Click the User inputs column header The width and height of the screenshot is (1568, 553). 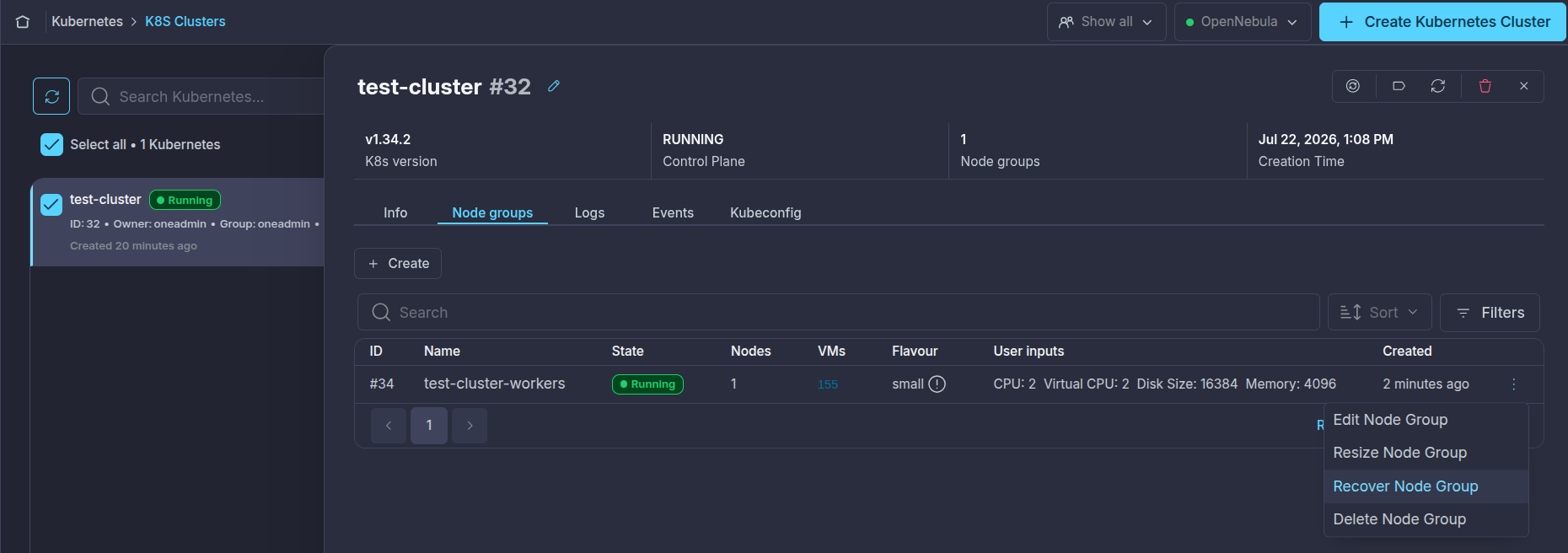point(1028,352)
